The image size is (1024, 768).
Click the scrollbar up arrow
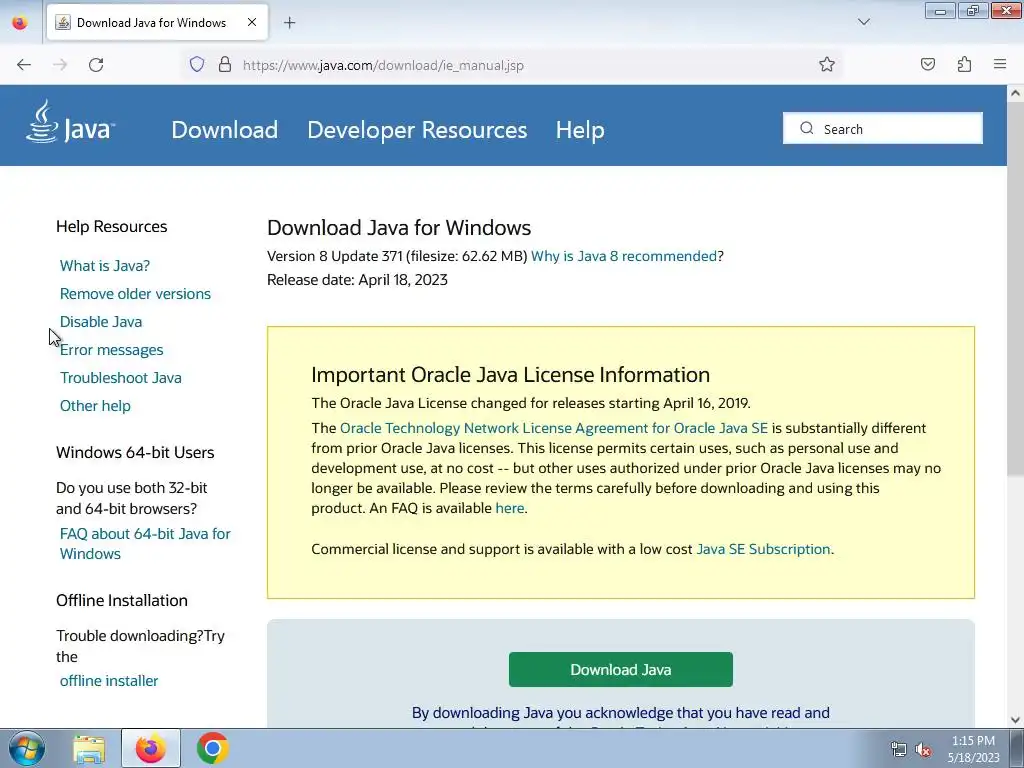(1015, 93)
